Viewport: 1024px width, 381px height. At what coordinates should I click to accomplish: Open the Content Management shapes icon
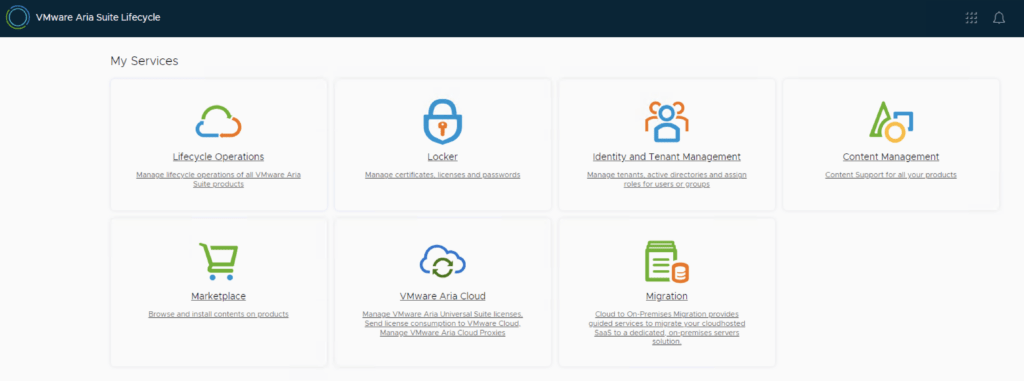tap(891, 122)
